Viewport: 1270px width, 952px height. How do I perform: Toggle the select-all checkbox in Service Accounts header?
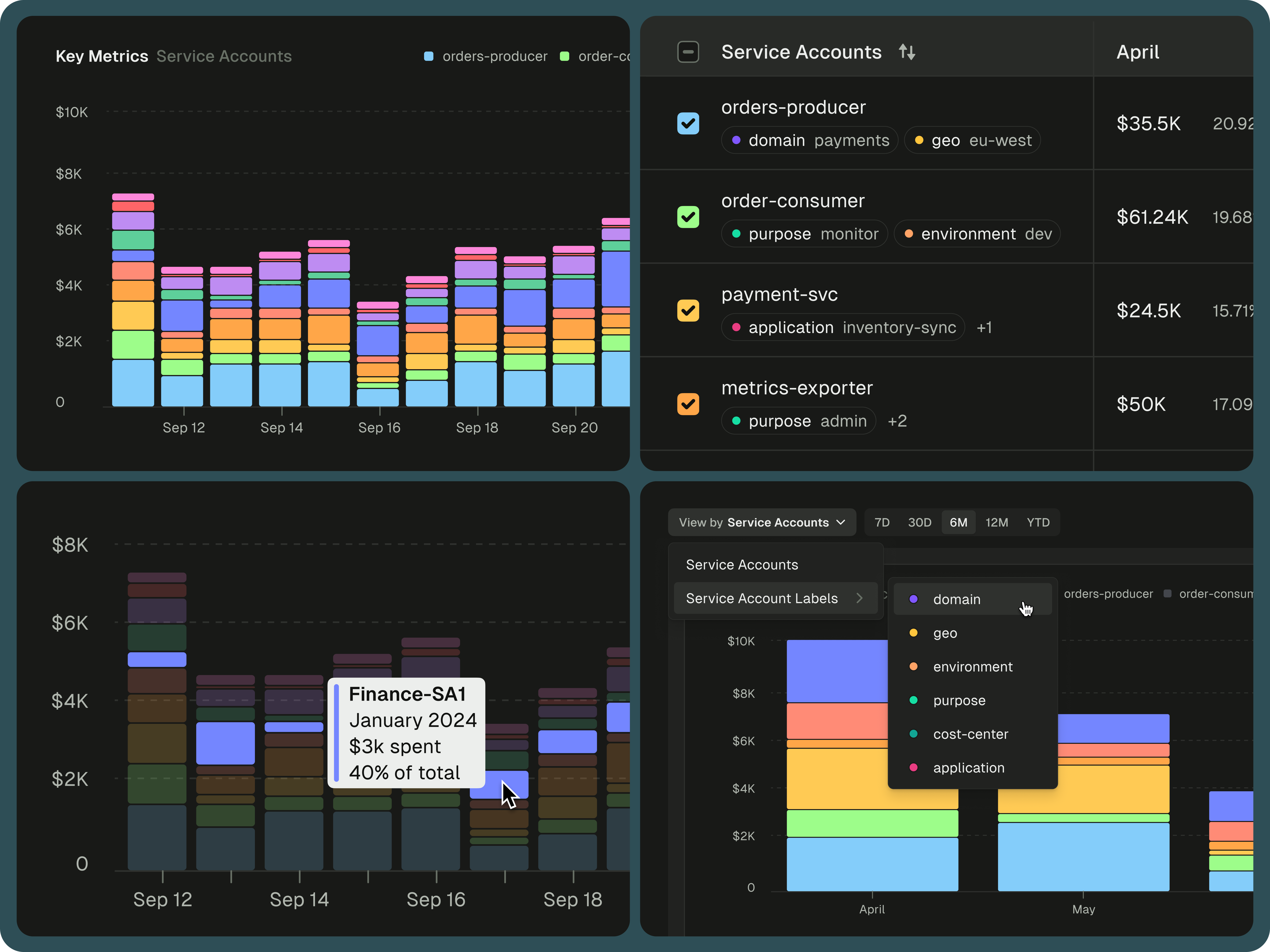click(x=688, y=52)
